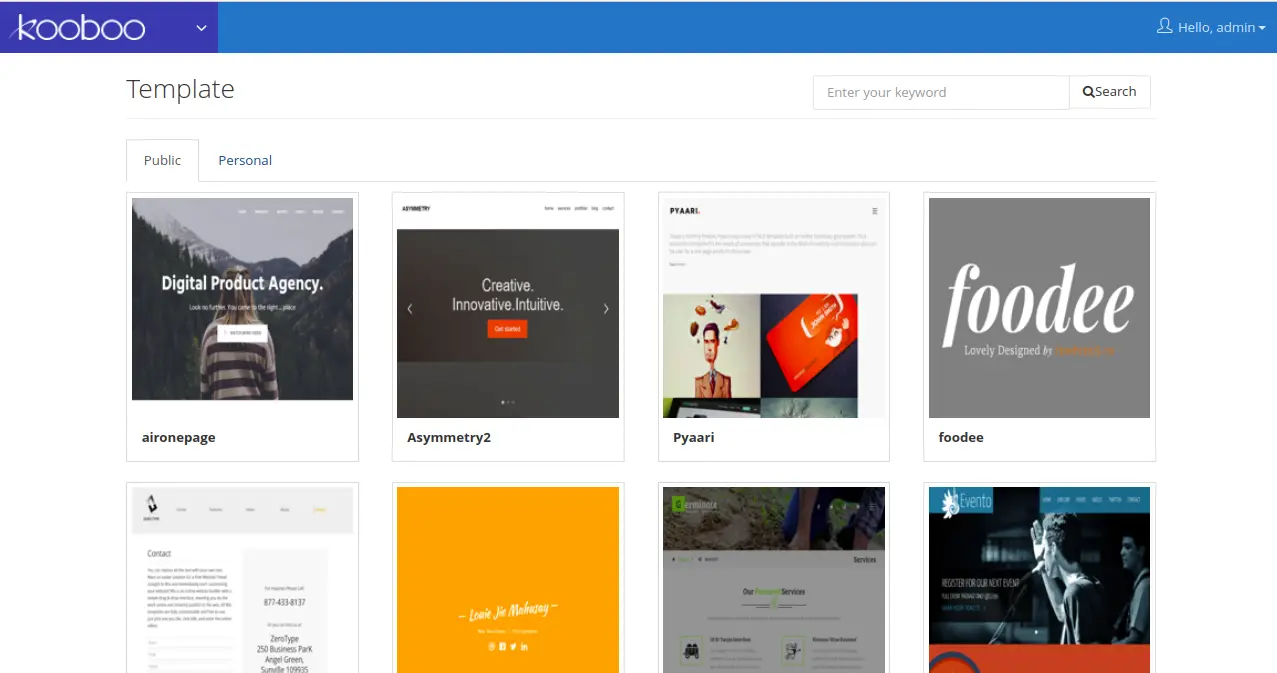The width and height of the screenshot is (1277, 673).
Task: Choose the foodee template thumbnail
Action: tap(1039, 308)
